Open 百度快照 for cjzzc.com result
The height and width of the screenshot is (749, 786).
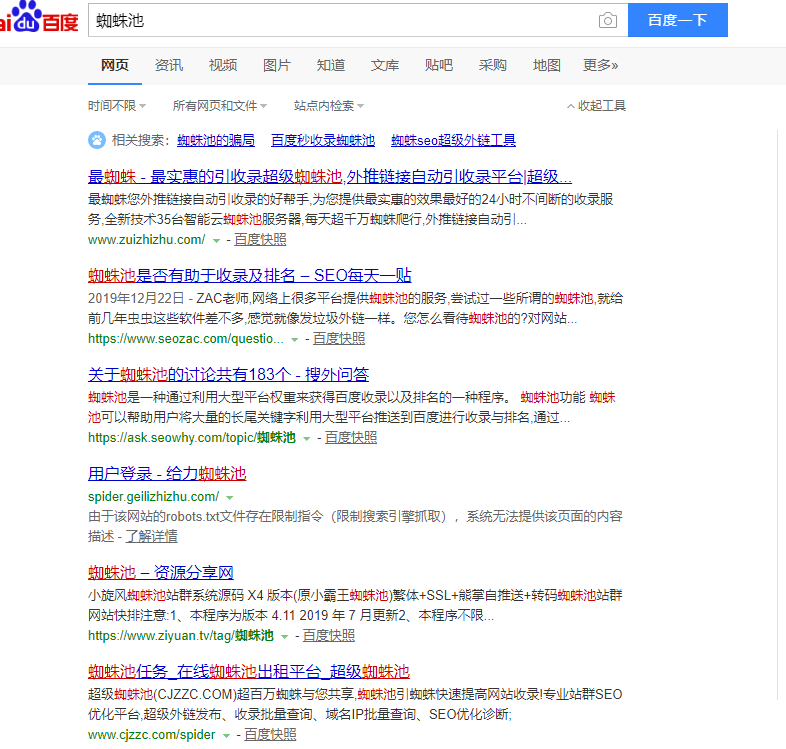[270, 735]
